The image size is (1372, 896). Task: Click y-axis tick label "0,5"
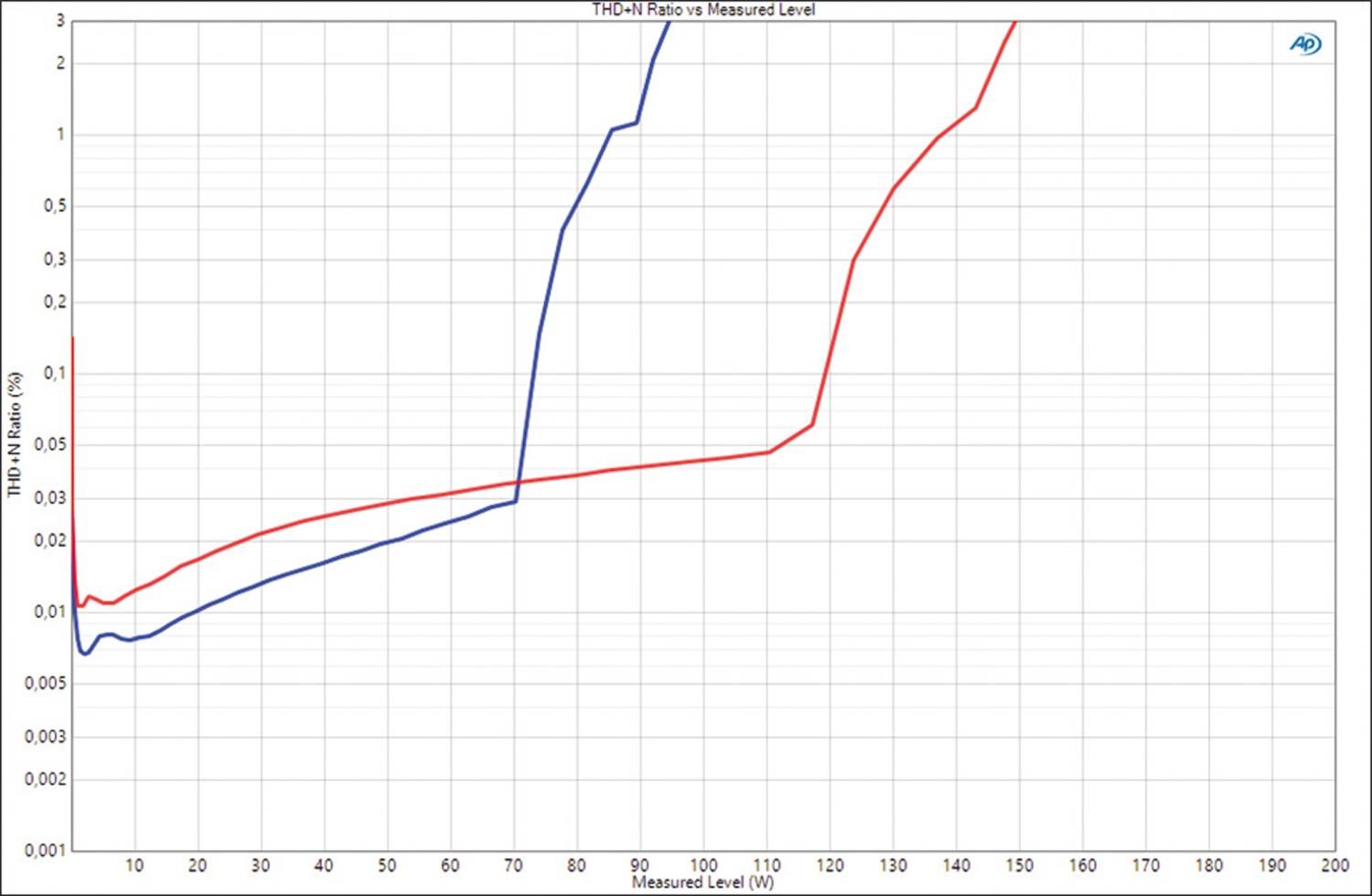pos(55,207)
